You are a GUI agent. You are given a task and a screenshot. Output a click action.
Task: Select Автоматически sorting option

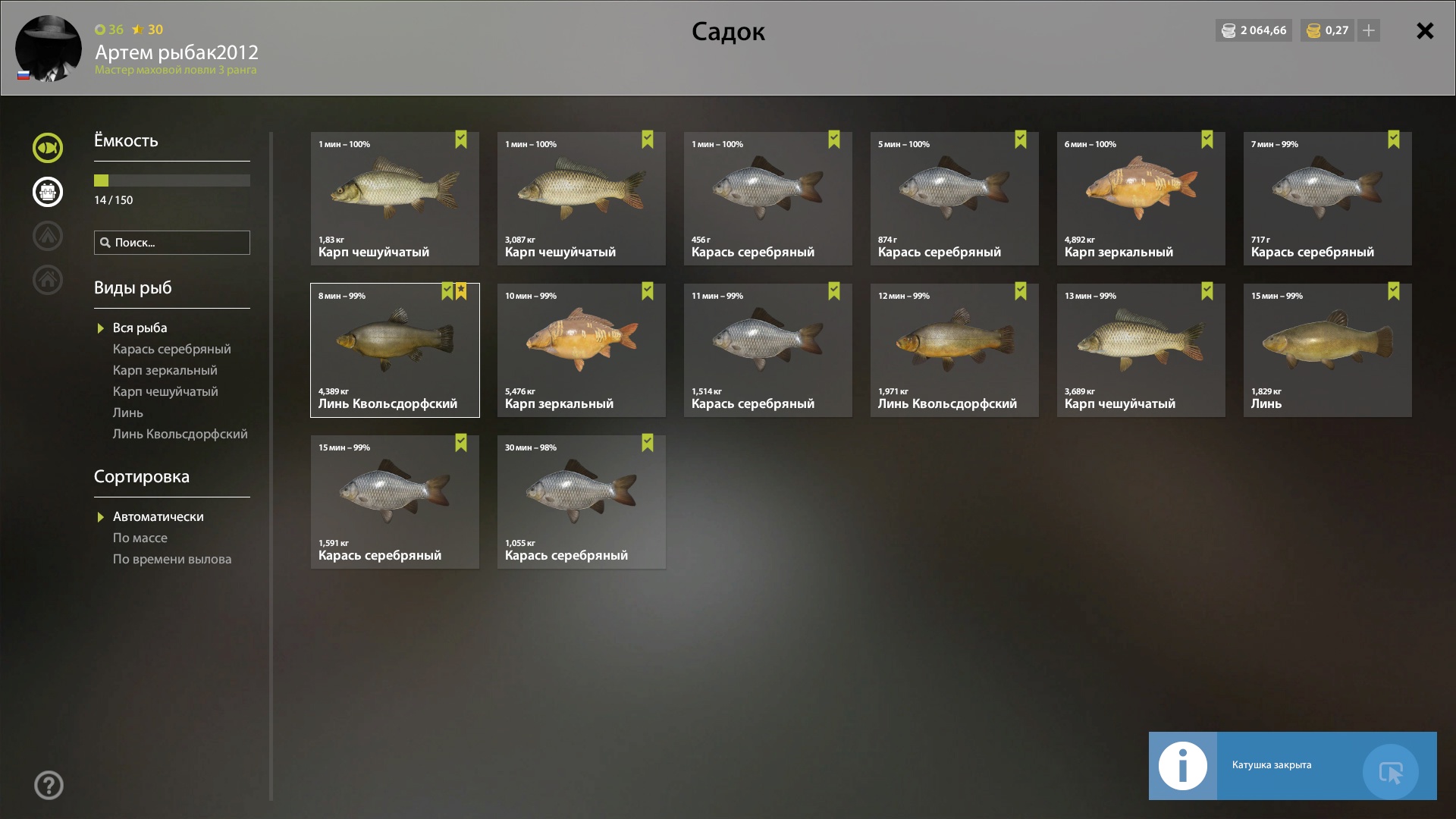[158, 516]
